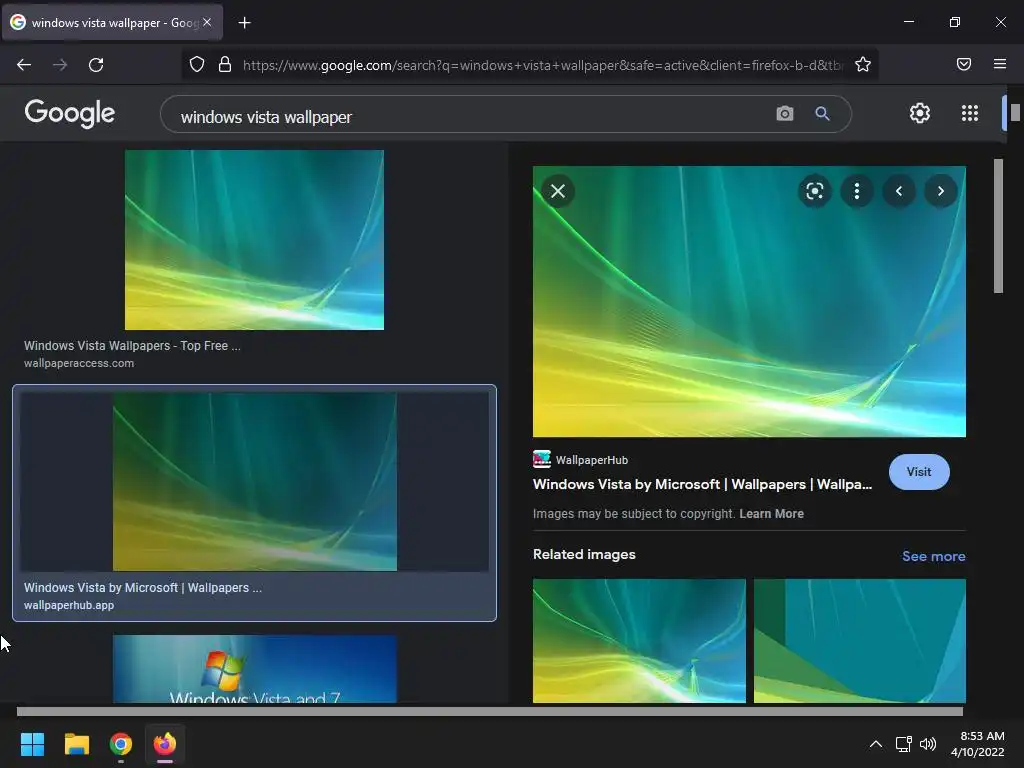Open the Google apps grid
Image resolution: width=1024 pixels, height=768 pixels.
[x=970, y=113]
